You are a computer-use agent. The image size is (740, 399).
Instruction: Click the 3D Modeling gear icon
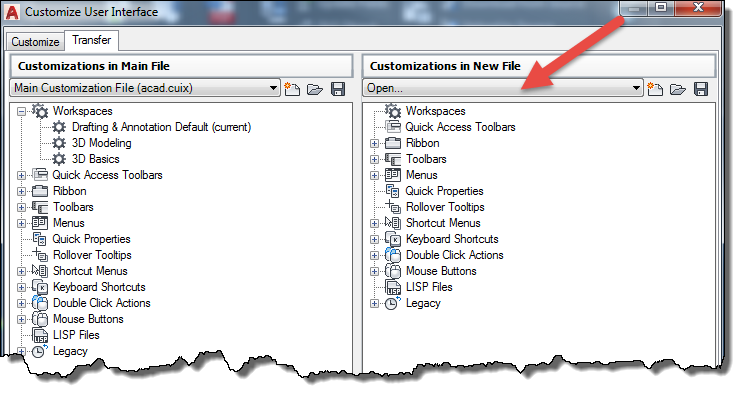tap(59, 143)
